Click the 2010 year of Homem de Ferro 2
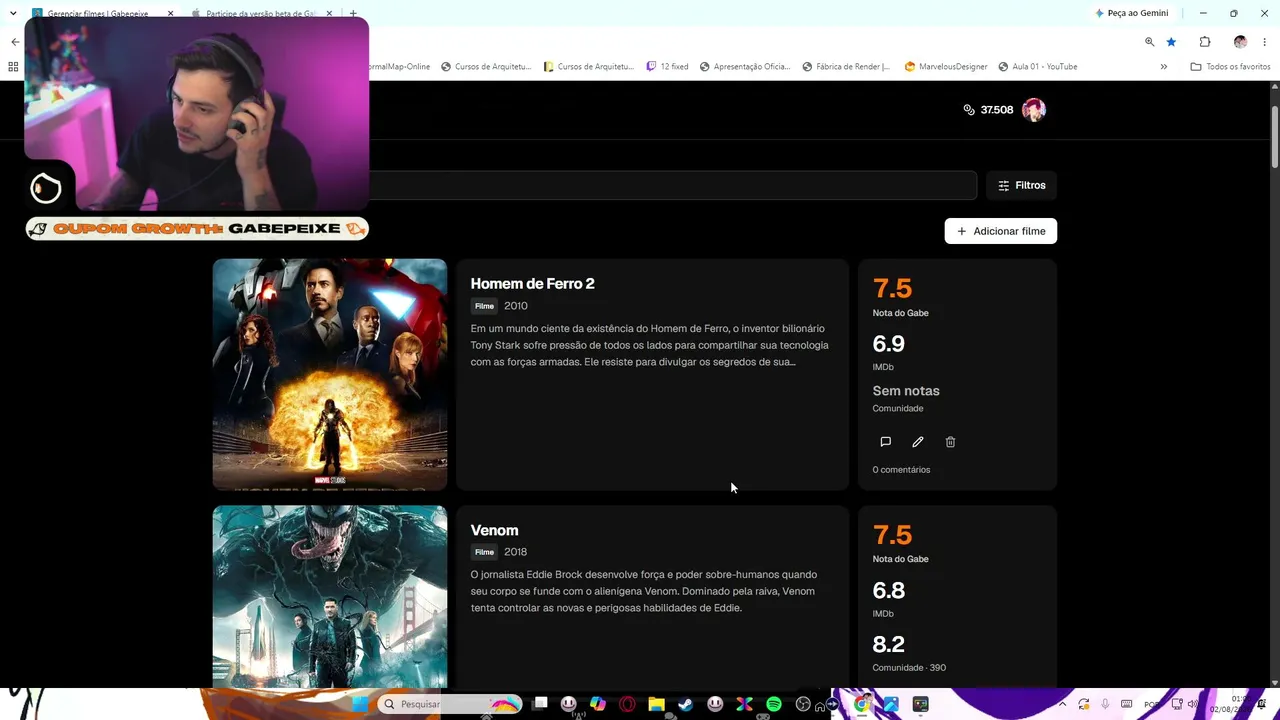 pyautogui.click(x=516, y=306)
